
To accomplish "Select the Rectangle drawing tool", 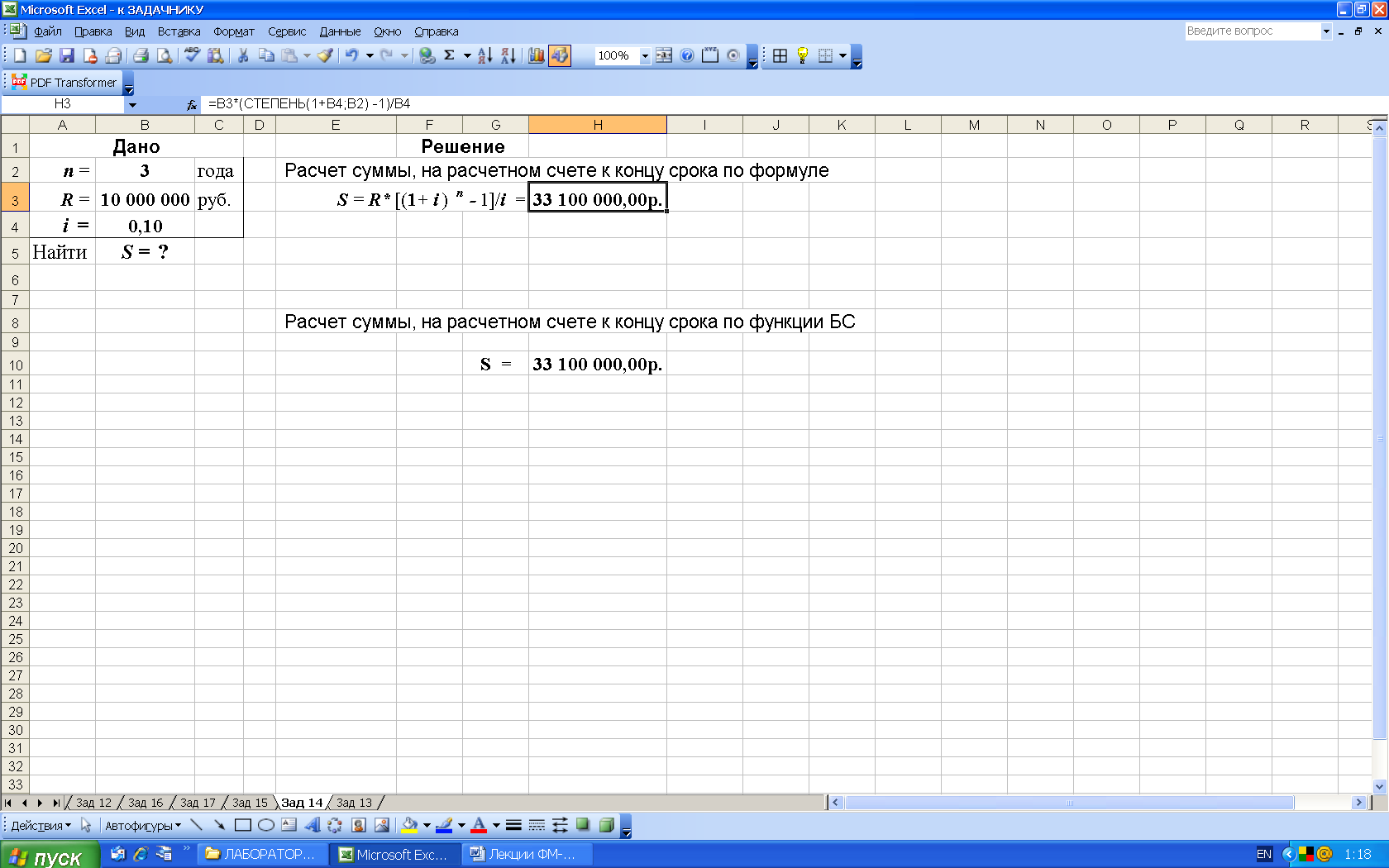I will click(x=242, y=825).
